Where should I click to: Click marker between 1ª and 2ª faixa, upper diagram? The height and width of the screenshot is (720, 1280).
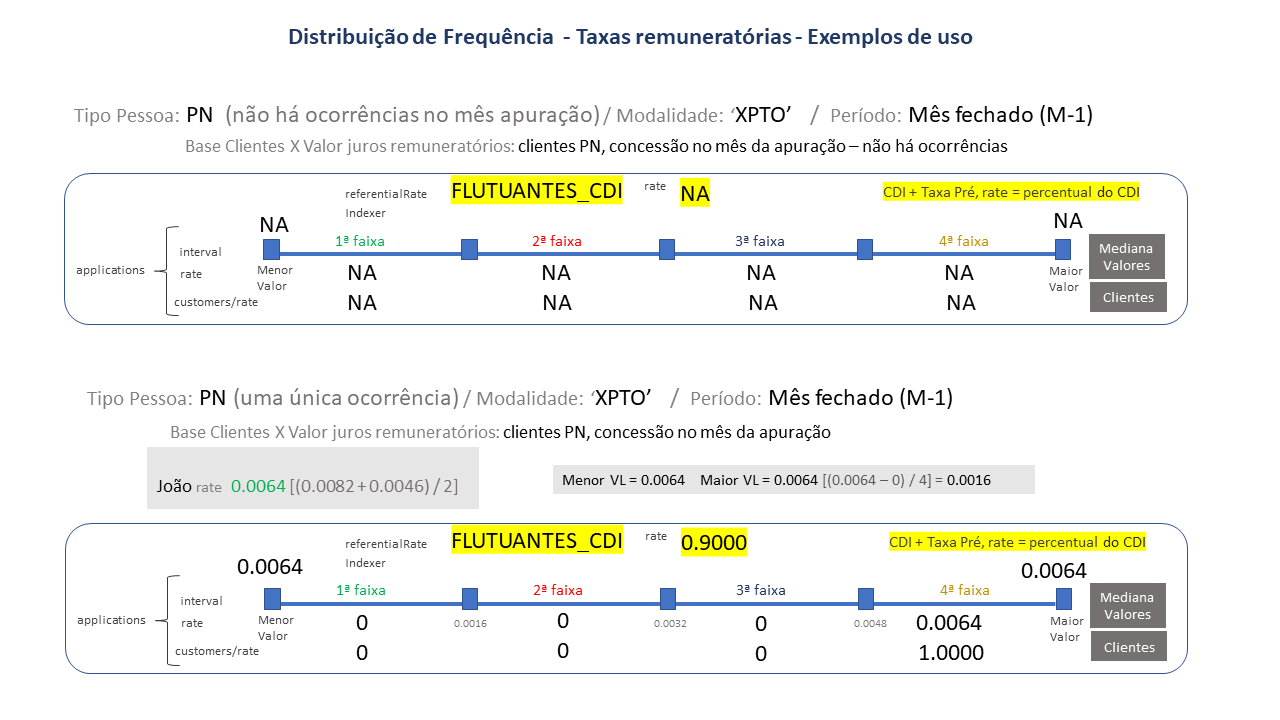click(469, 249)
